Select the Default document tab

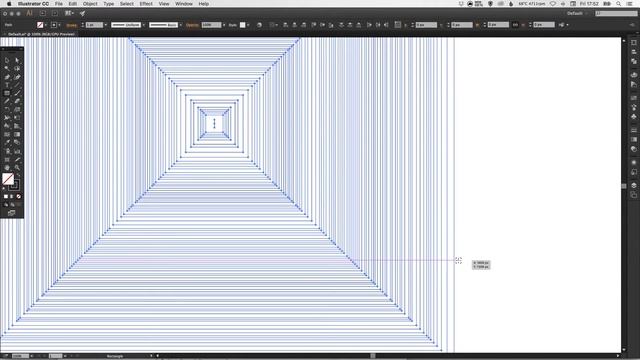(x=41, y=34)
